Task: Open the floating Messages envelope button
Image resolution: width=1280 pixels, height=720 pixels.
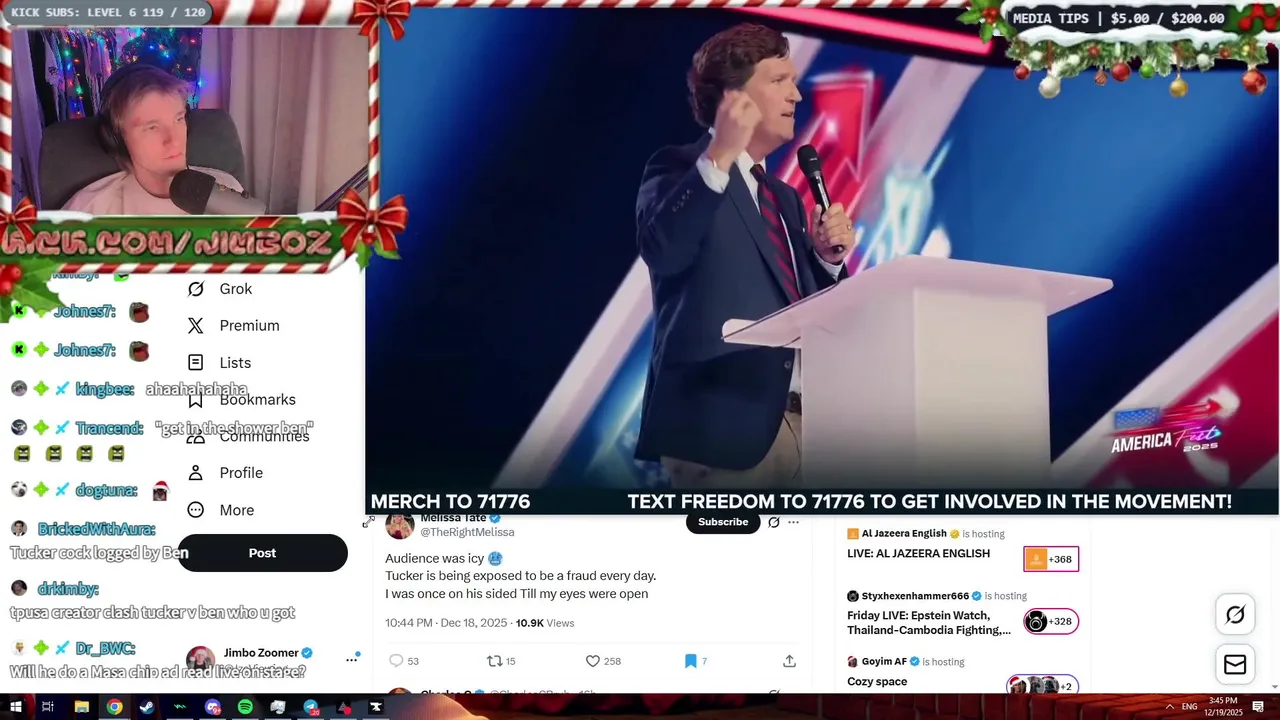Action: (x=1235, y=665)
